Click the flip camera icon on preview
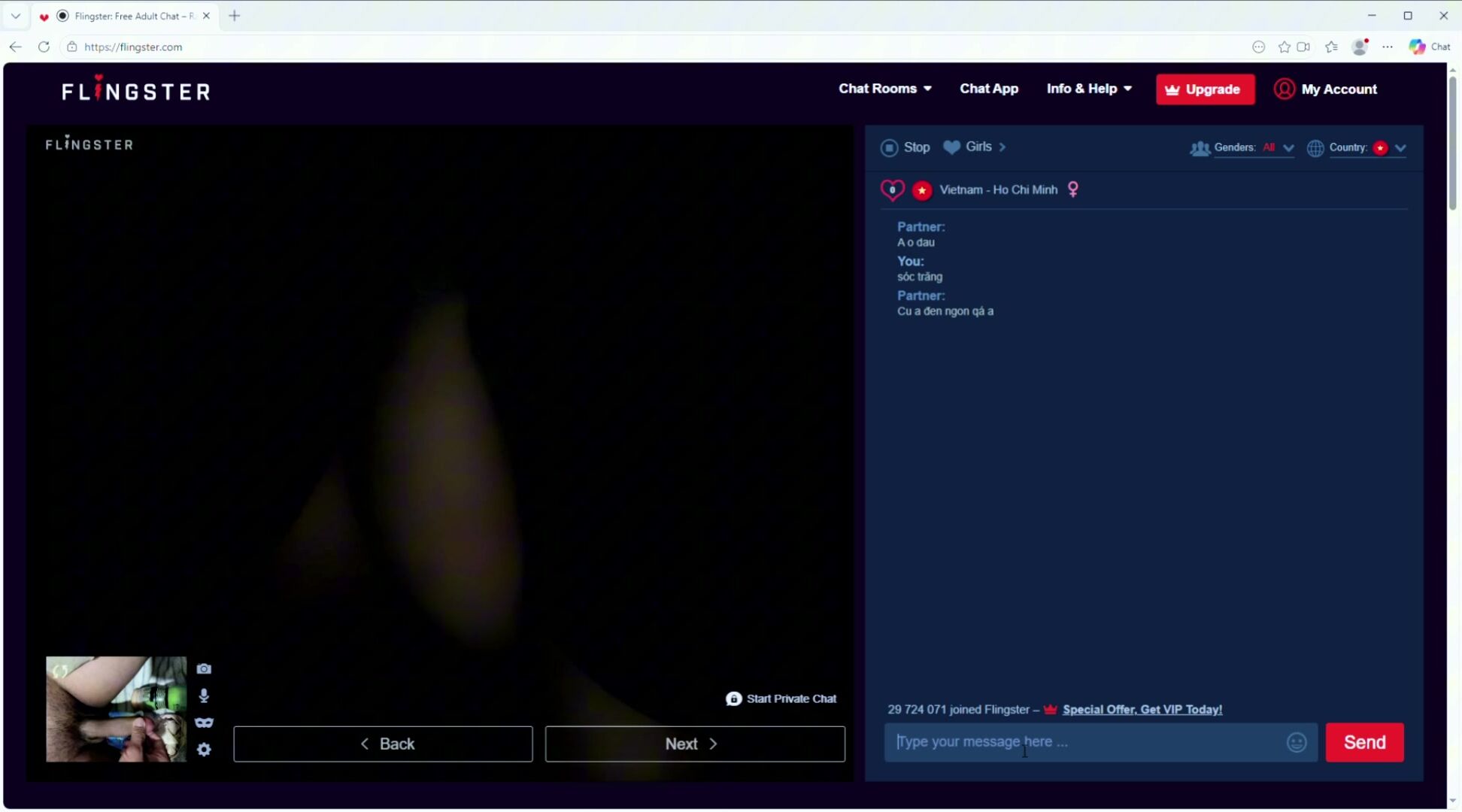The image size is (1462, 812). [x=60, y=671]
